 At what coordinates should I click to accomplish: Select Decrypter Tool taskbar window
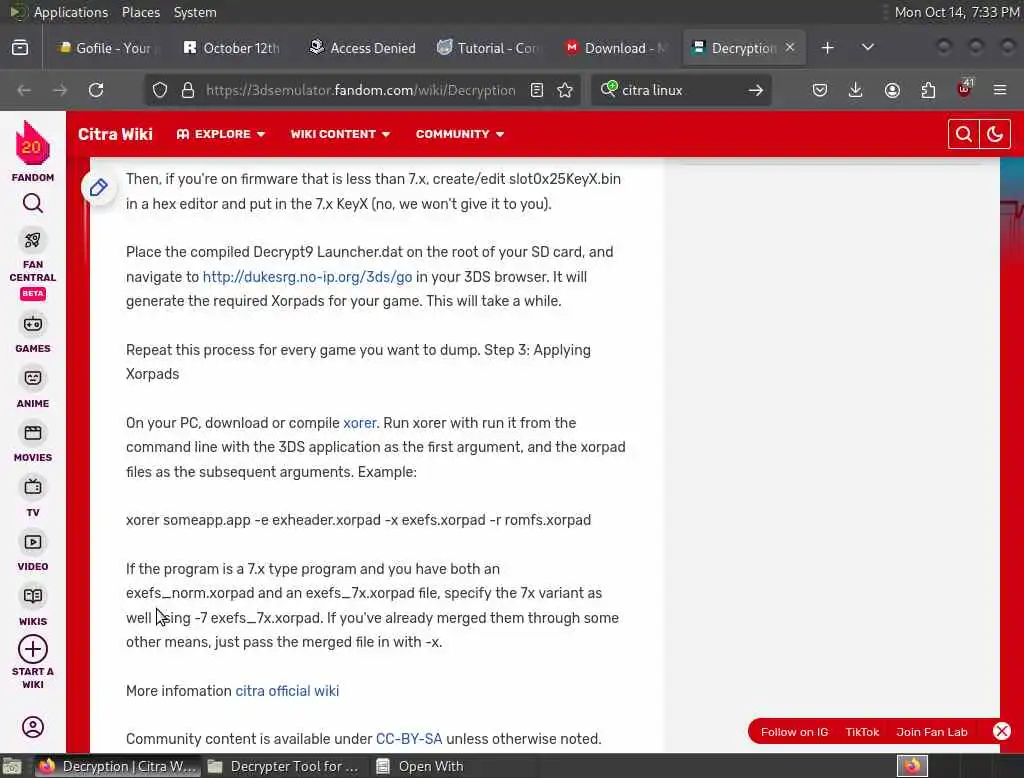pos(284,766)
